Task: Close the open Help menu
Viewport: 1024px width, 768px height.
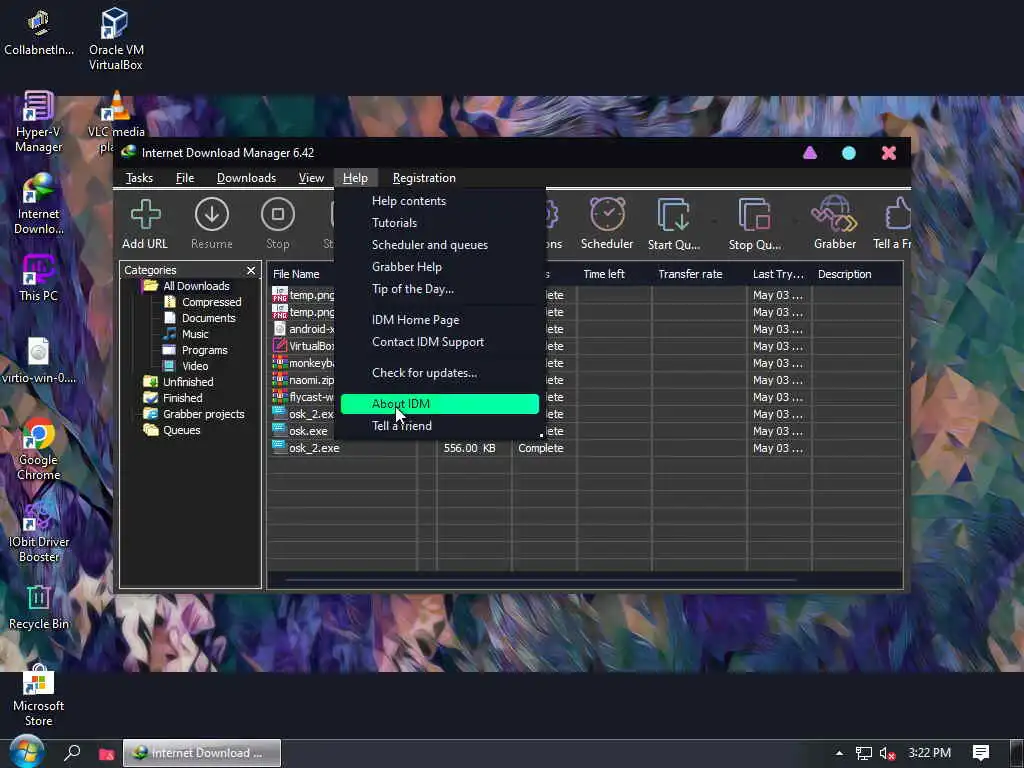Action: tap(355, 178)
